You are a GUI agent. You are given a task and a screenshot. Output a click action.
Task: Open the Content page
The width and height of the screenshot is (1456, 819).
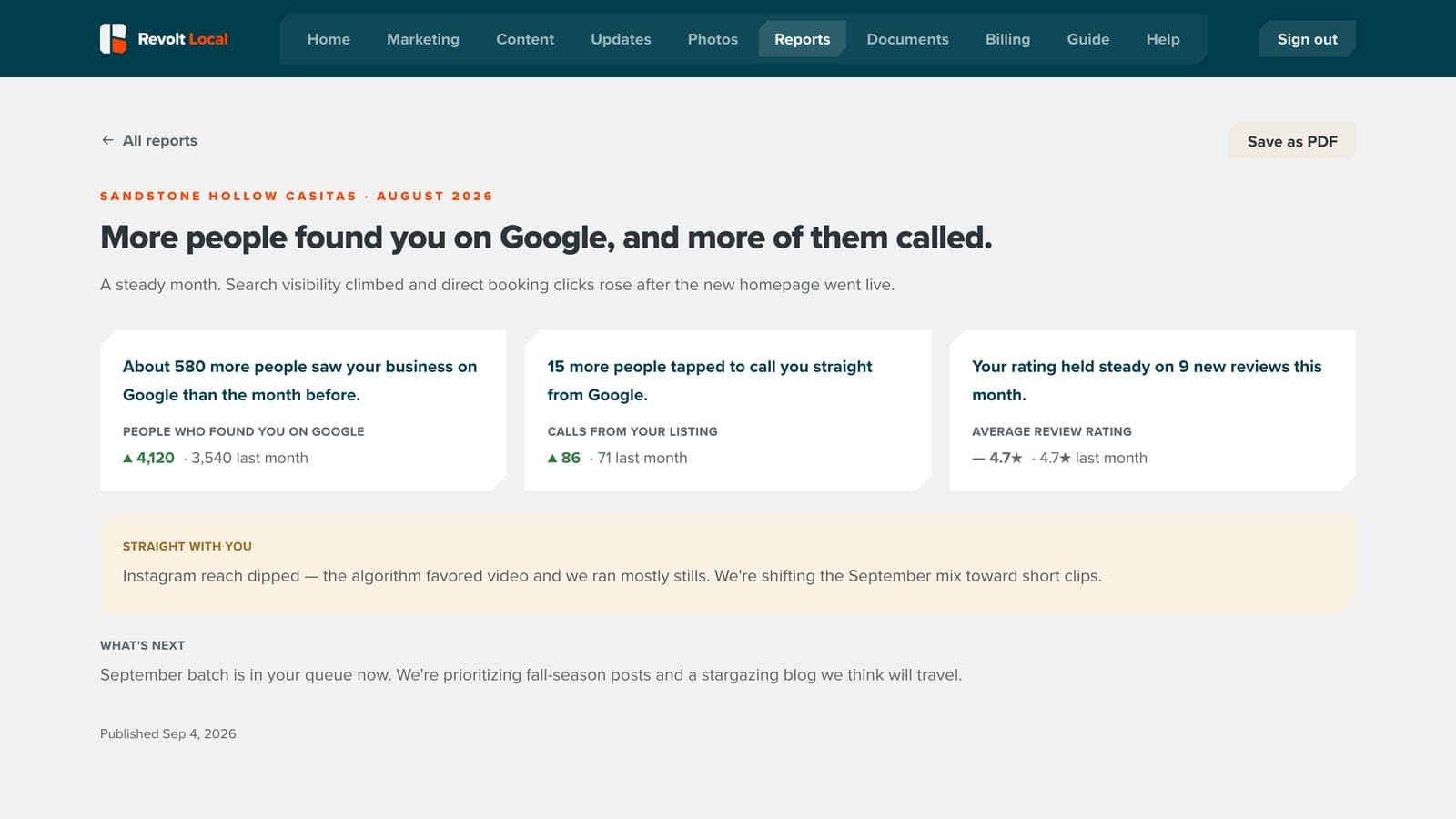[x=525, y=39]
